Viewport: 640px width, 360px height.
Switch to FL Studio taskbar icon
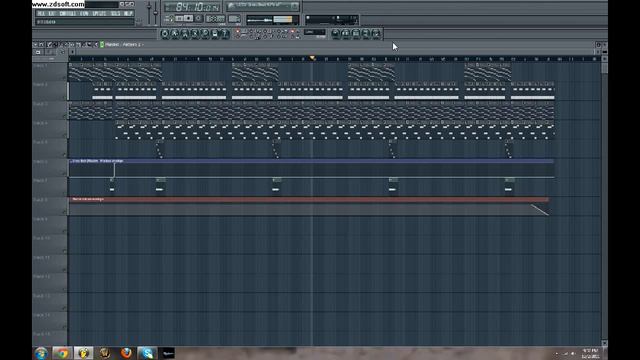pos(83,353)
